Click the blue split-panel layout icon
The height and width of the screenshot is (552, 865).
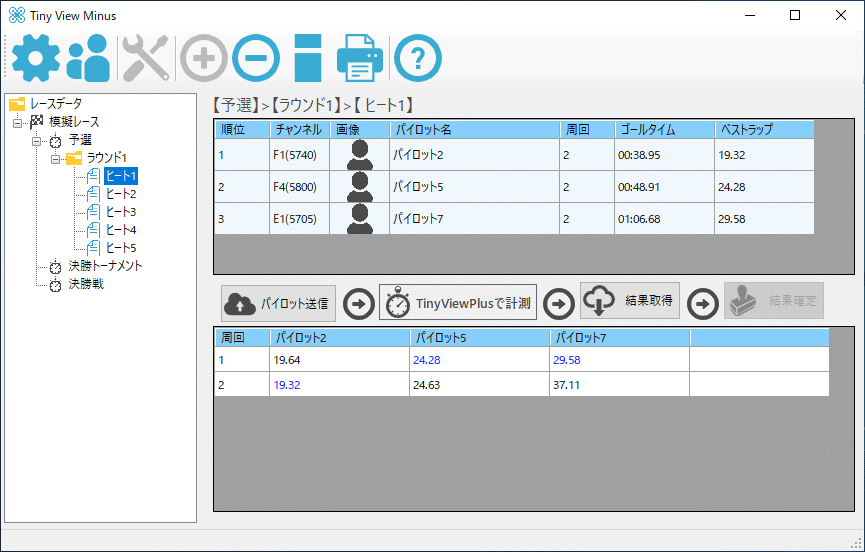[308, 58]
